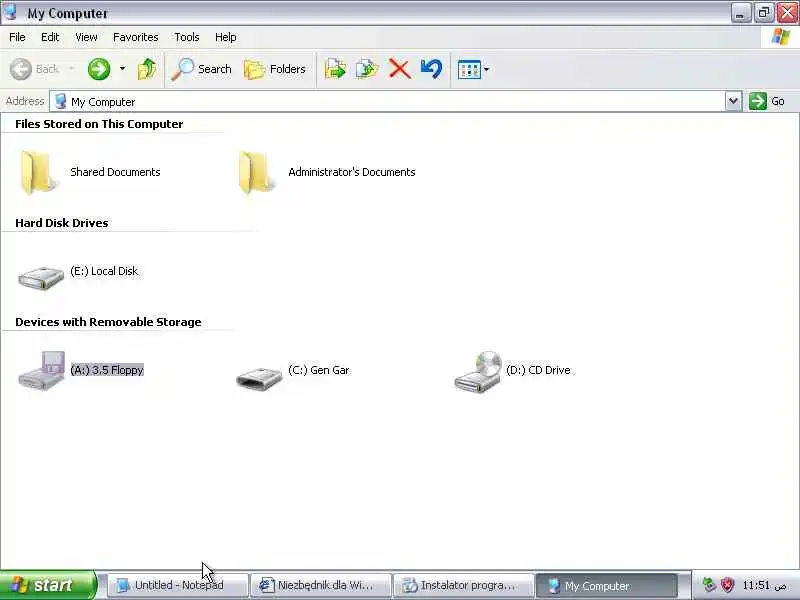Click the Devices with Removable Storage header
The image size is (800, 600).
click(x=108, y=322)
